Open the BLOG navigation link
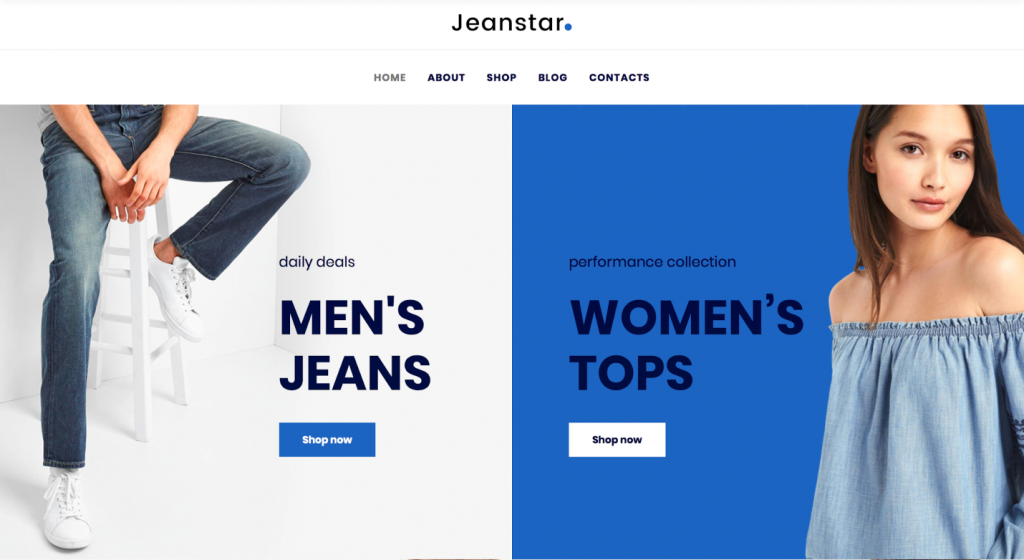 [552, 78]
